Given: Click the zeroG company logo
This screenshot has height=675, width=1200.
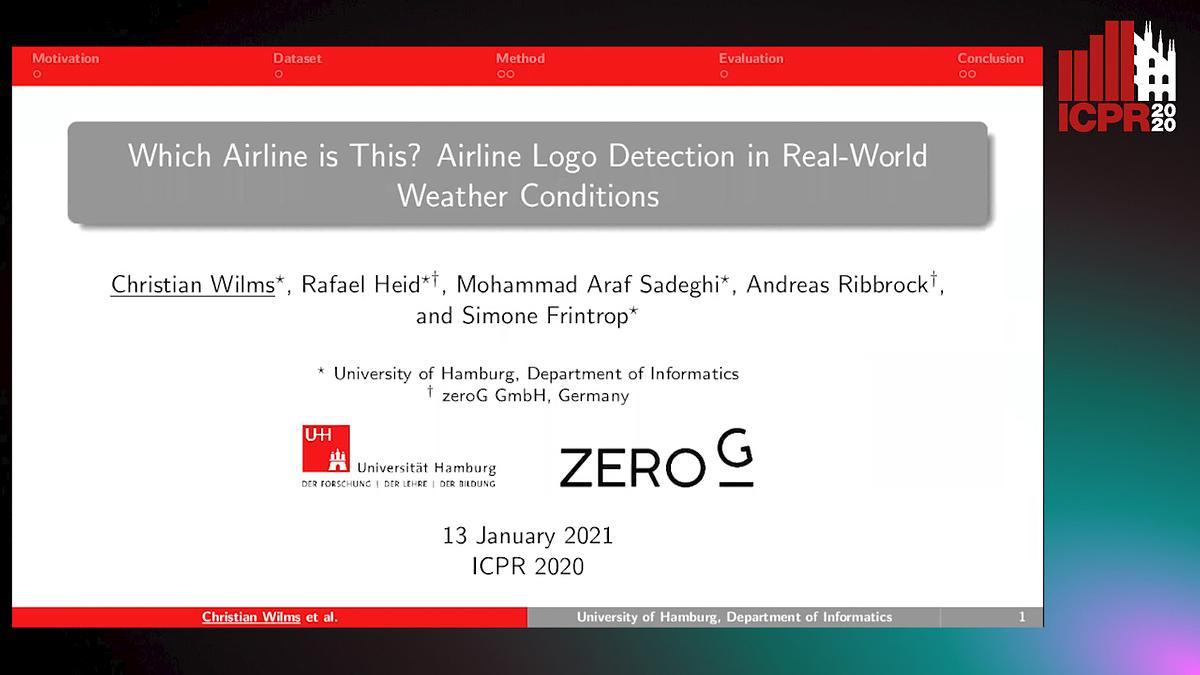Looking at the screenshot, I should [656, 458].
